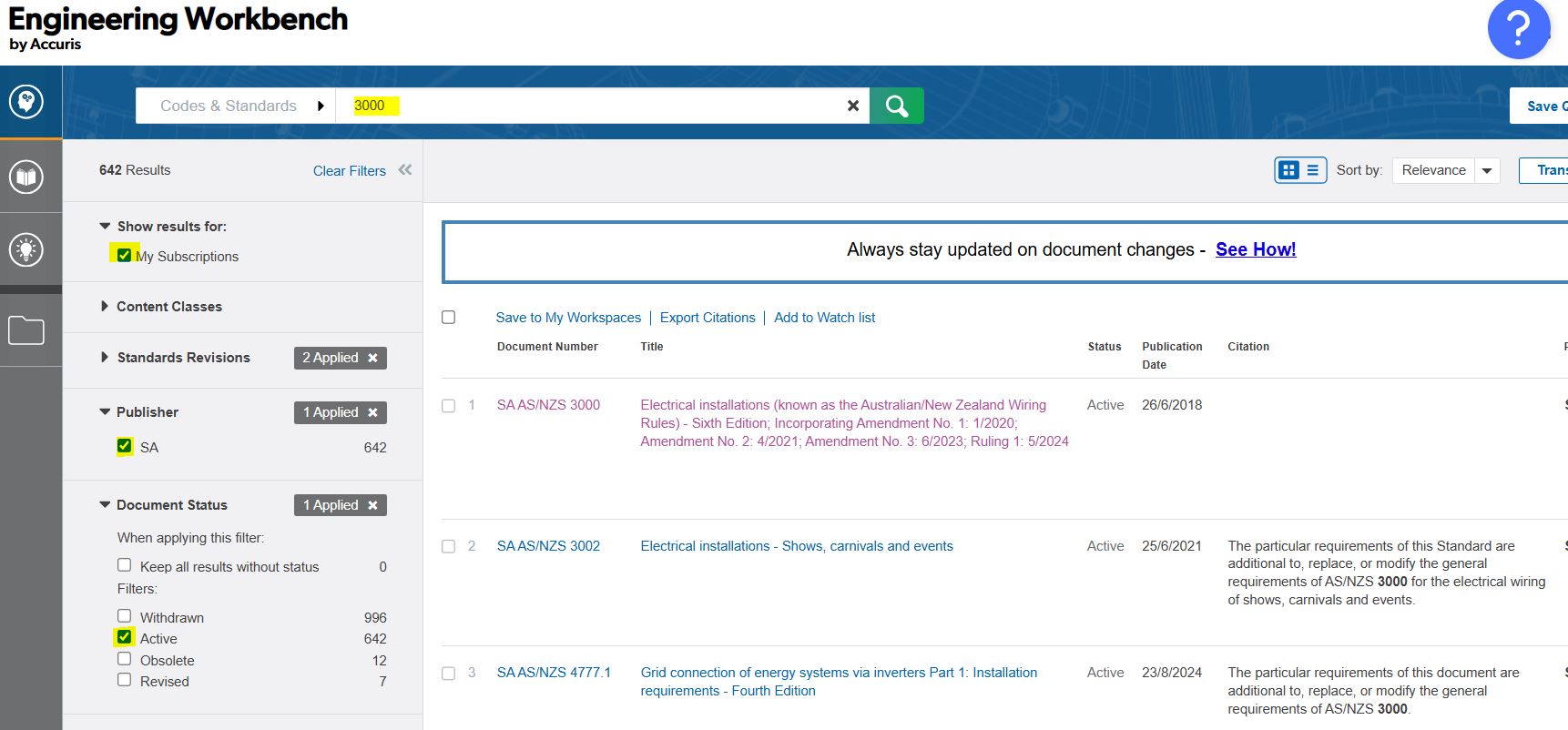Open the Codes & Standards search category dropdown
This screenshot has width=1568, height=730.
coord(240,106)
